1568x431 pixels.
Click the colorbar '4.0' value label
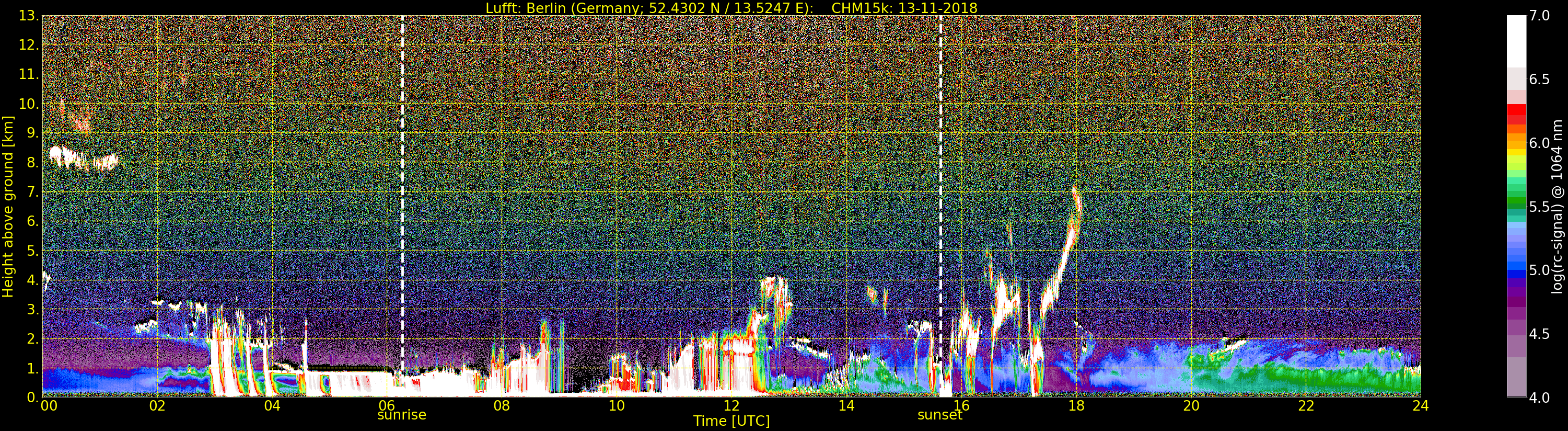(x=1539, y=398)
